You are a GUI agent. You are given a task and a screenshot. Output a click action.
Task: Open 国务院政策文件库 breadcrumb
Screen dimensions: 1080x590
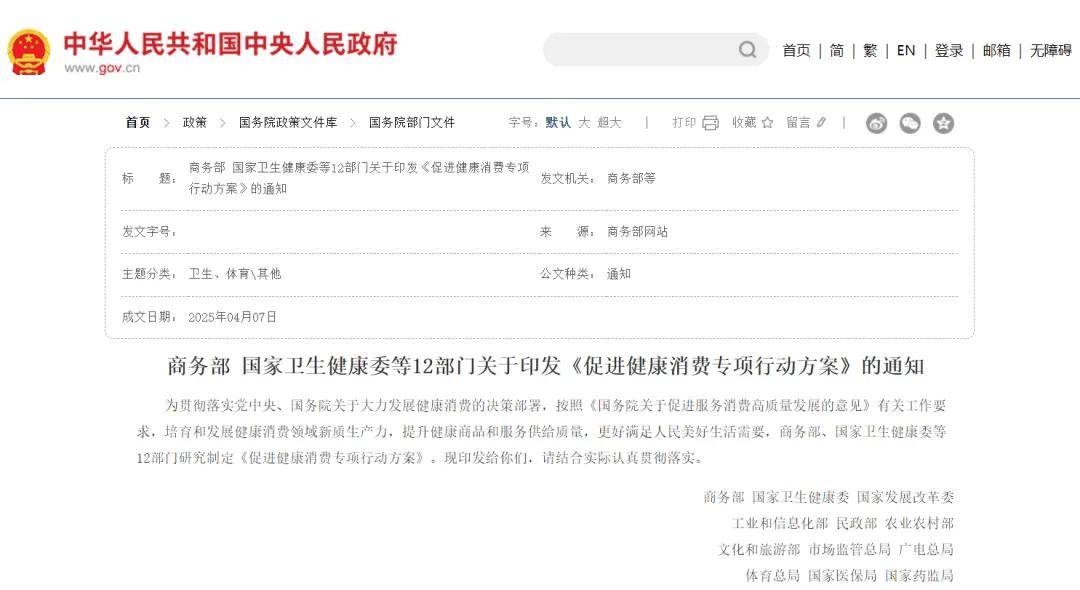[x=288, y=123]
